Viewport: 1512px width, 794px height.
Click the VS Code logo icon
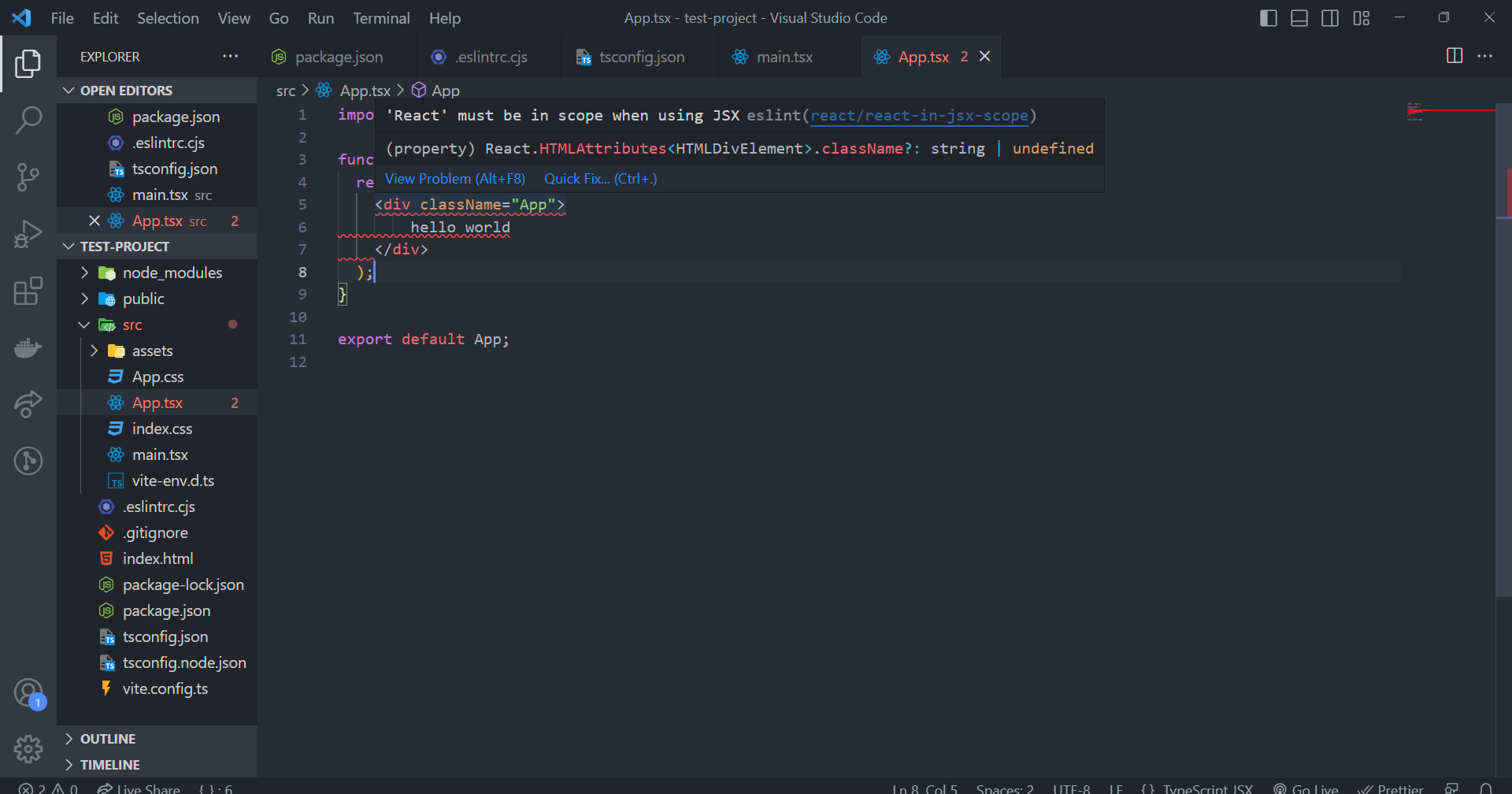(22, 18)
